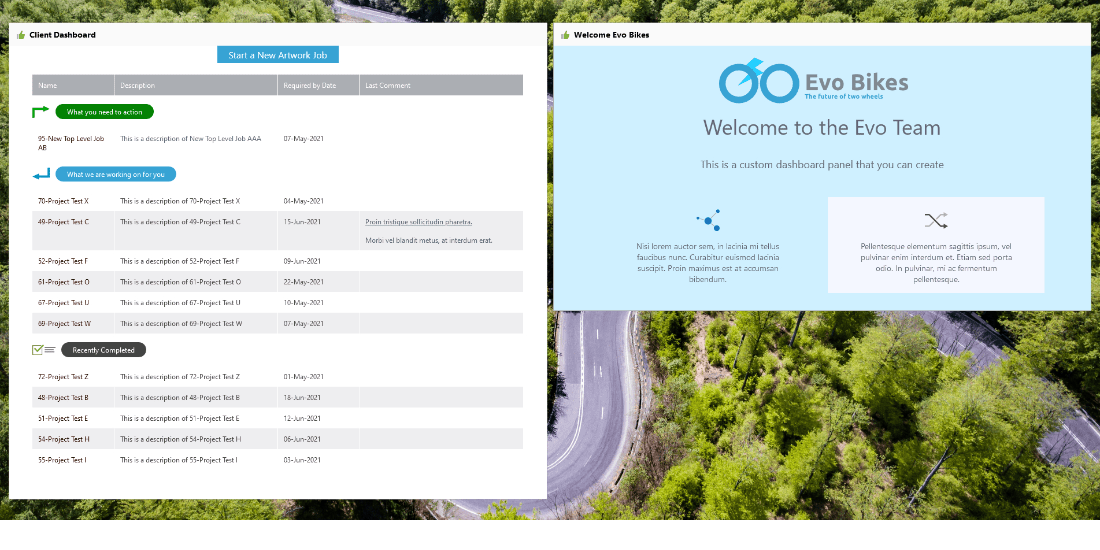Screen dimensions: 1100x550
Task: Click the 06-Jun-2021 date cell
Action: click(x=302, y=439)
